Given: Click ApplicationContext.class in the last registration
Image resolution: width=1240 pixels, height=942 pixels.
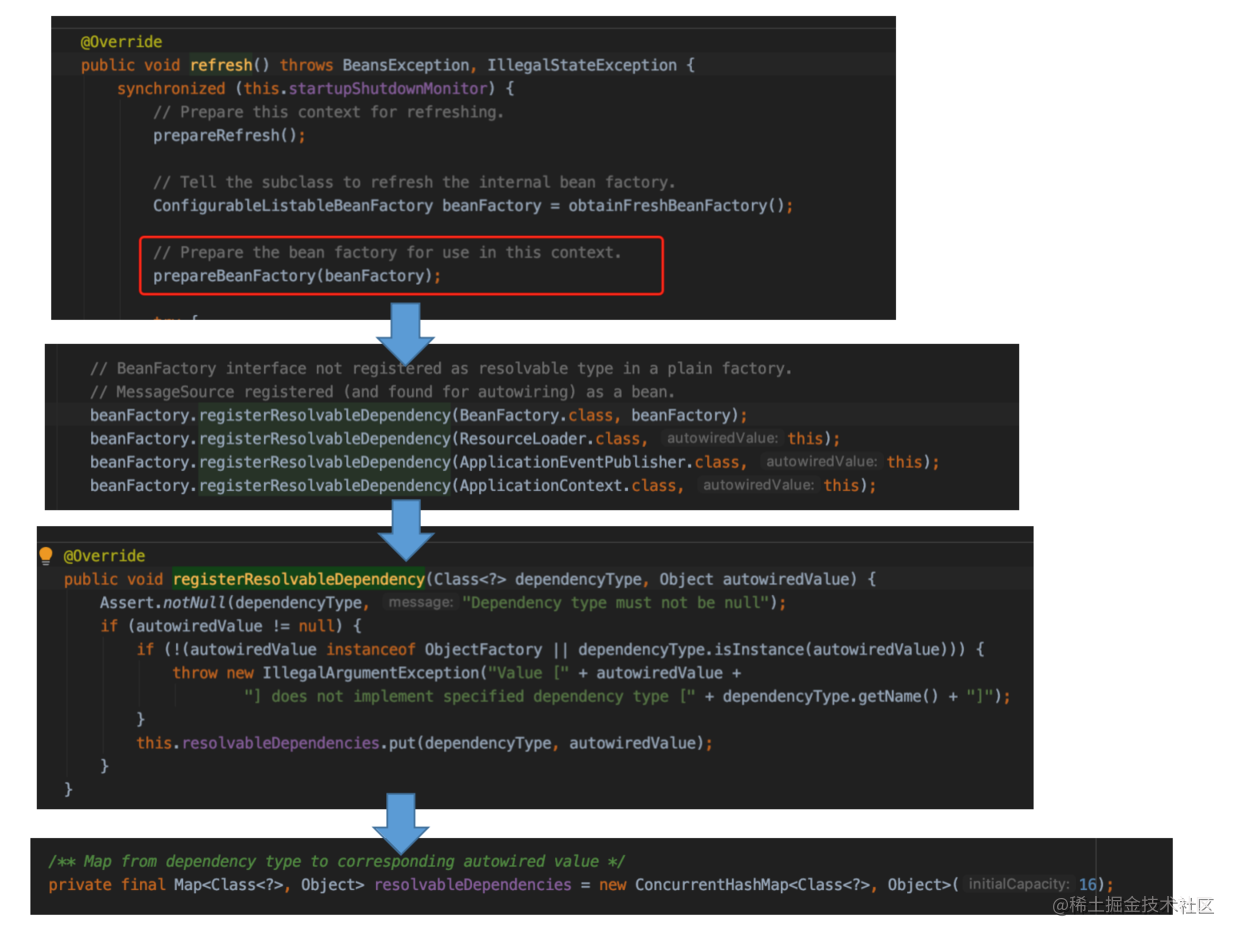Looking at the screenshot, I should coord(567,485).
